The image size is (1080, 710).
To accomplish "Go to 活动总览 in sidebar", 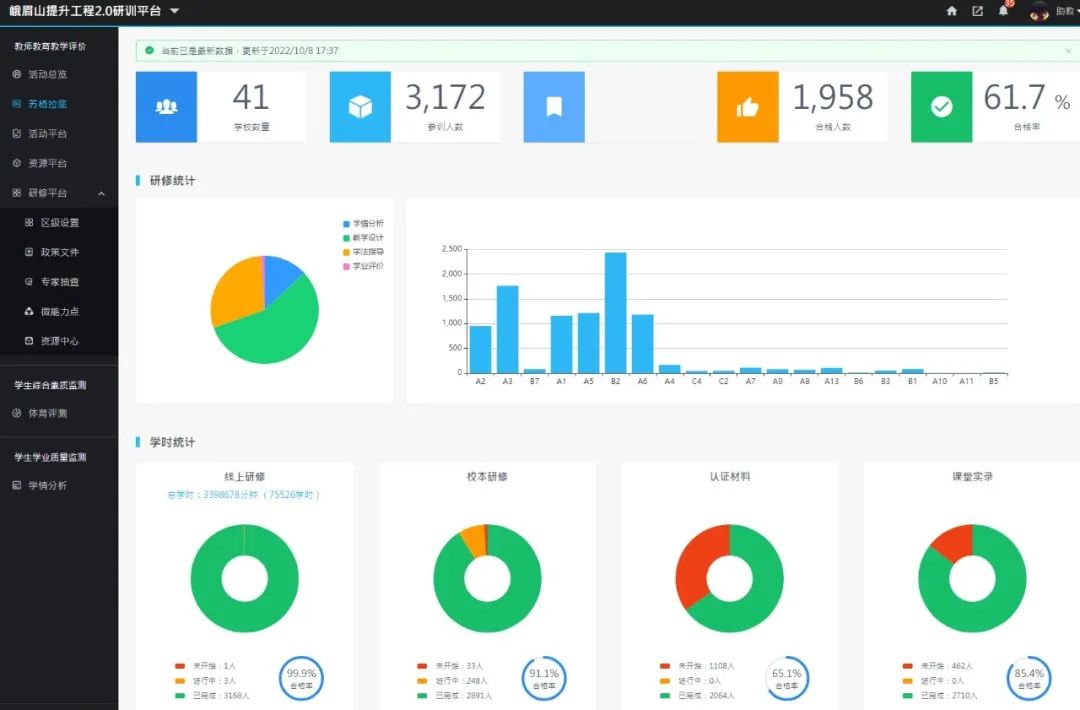I will tap(47, 75).
